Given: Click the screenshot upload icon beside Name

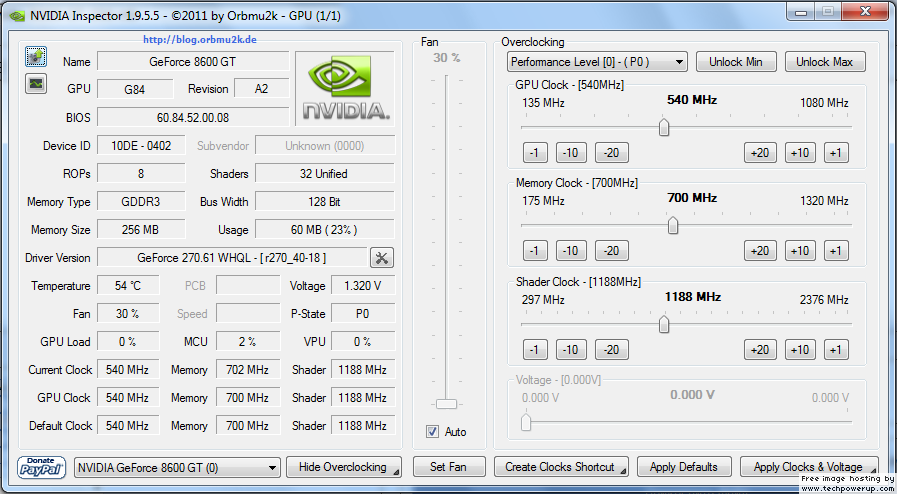Looking at the screenshot, I should point(36,56).
